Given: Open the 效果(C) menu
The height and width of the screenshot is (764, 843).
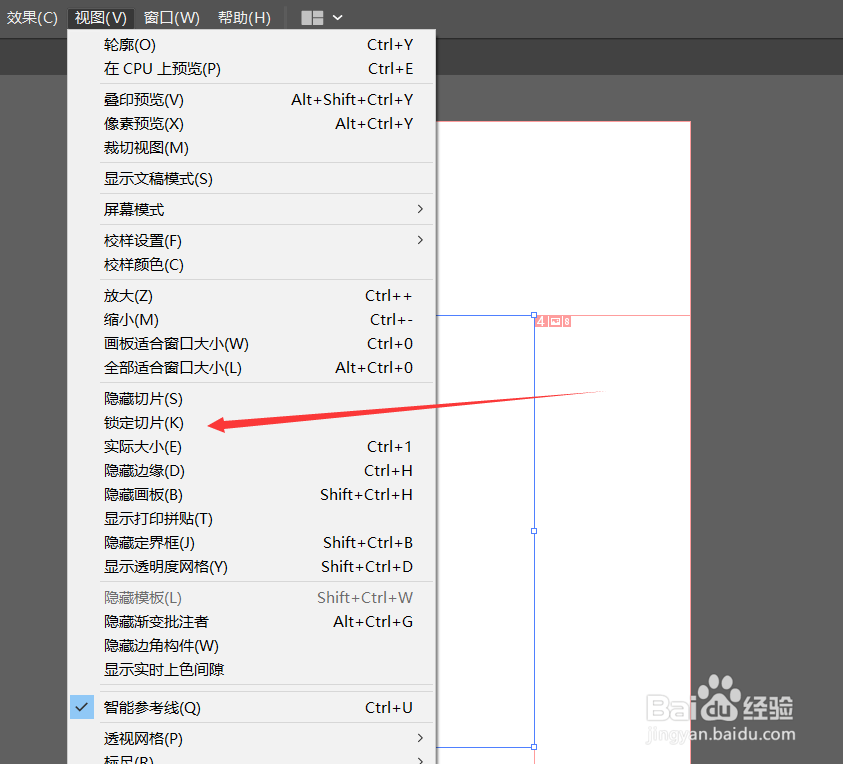Looking at the screenshot, I should pyautogui.click(x=32, y=18).
